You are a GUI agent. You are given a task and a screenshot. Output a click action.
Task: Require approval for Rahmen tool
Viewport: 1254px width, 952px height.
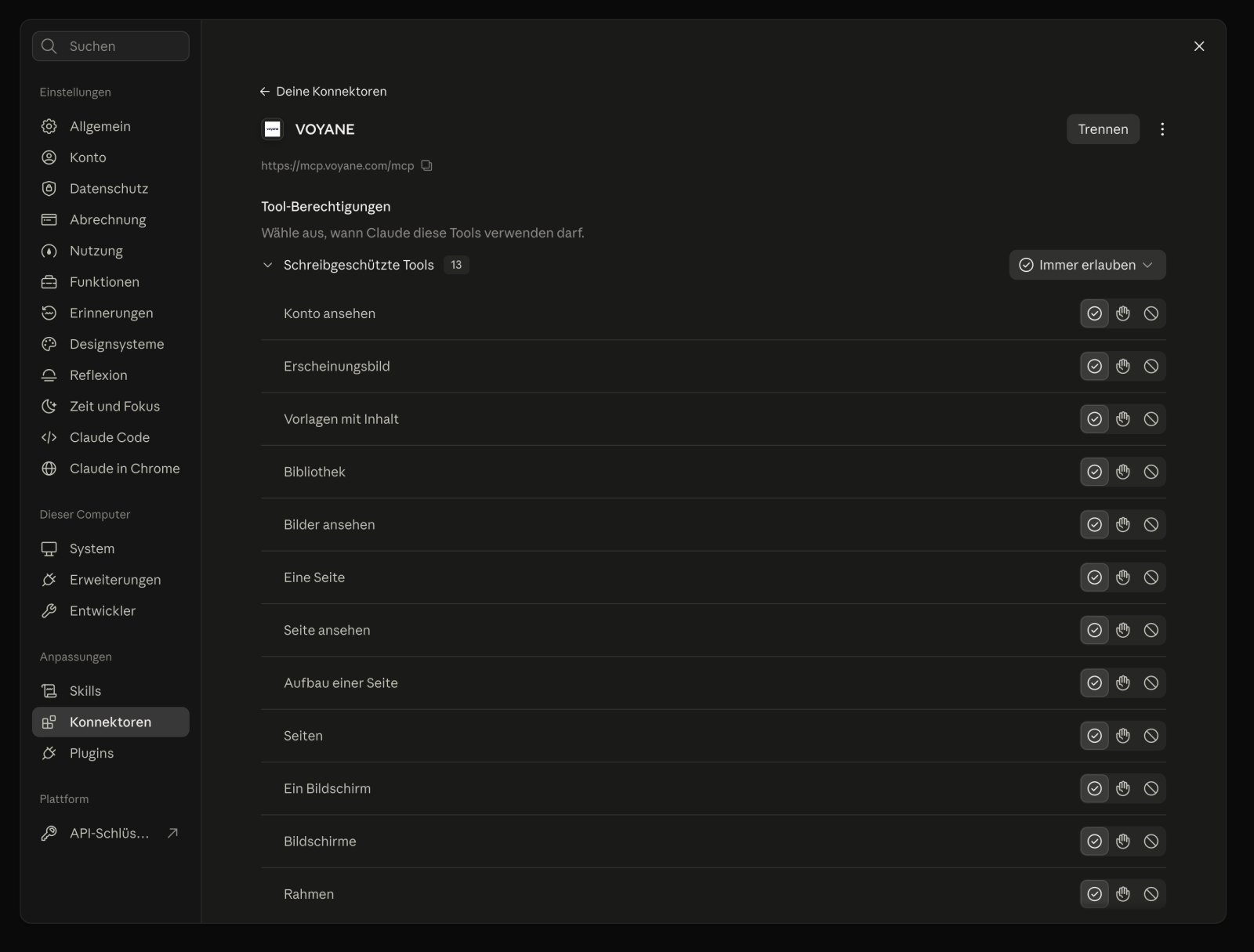1123,894
